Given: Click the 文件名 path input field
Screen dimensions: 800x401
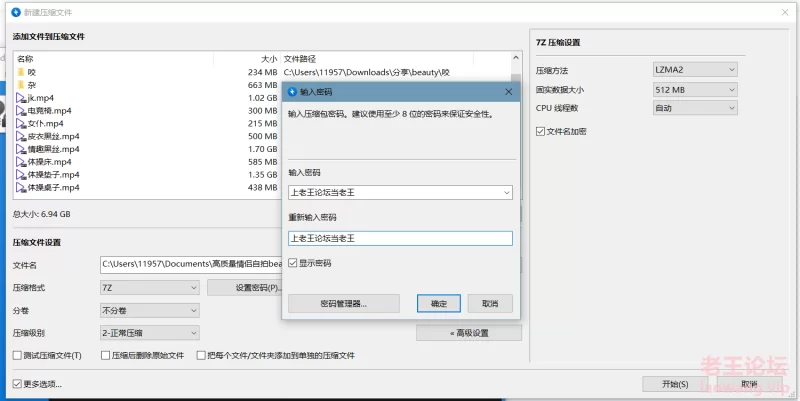Looking at the screenshot, I should tap(191, 264).
